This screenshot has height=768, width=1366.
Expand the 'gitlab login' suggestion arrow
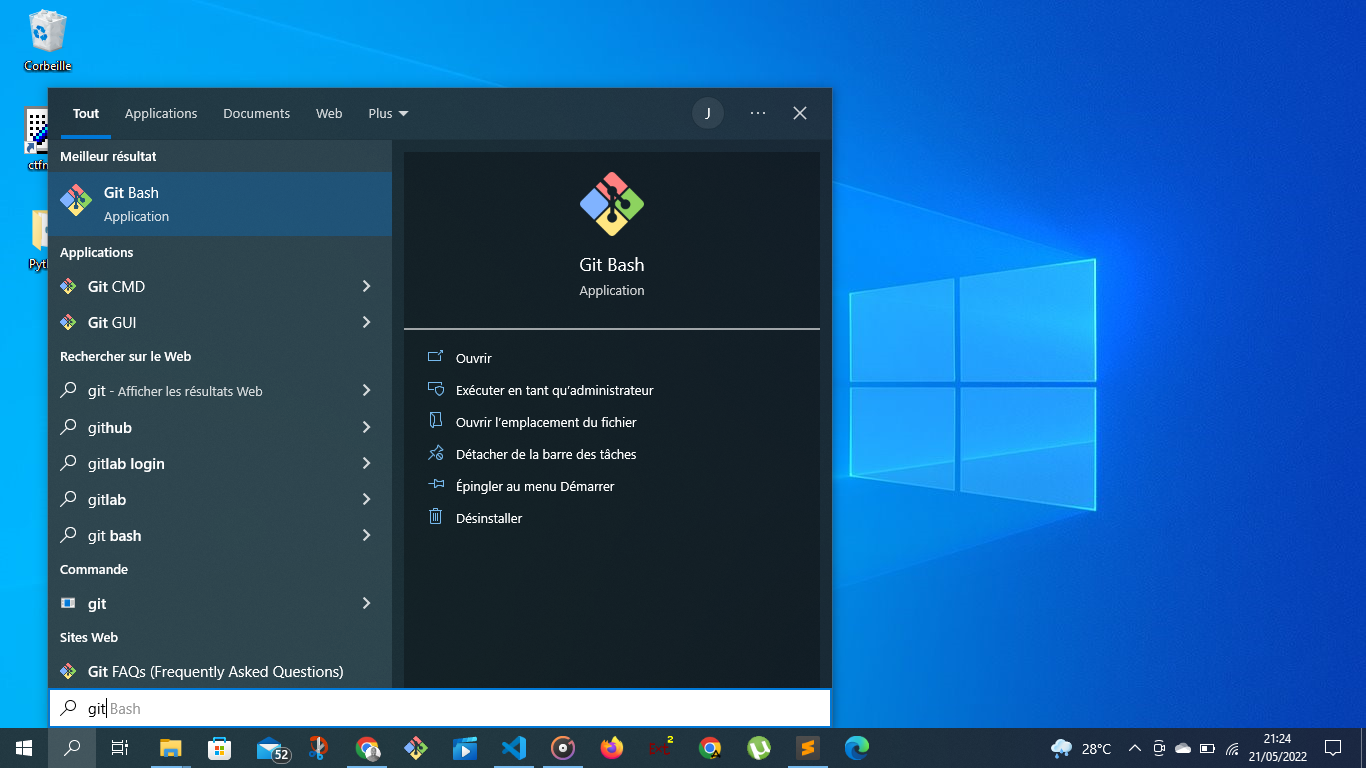click(x=366, y=463)
